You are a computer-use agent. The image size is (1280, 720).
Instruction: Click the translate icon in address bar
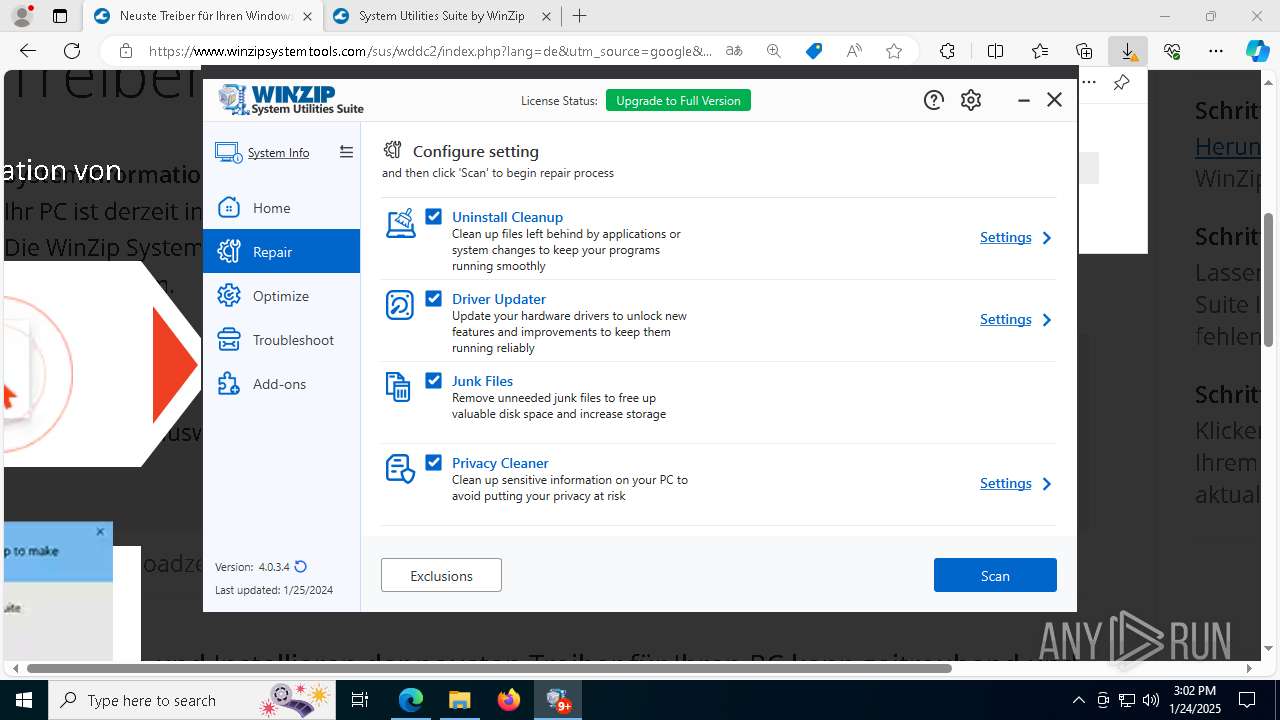tap(734, 51)
